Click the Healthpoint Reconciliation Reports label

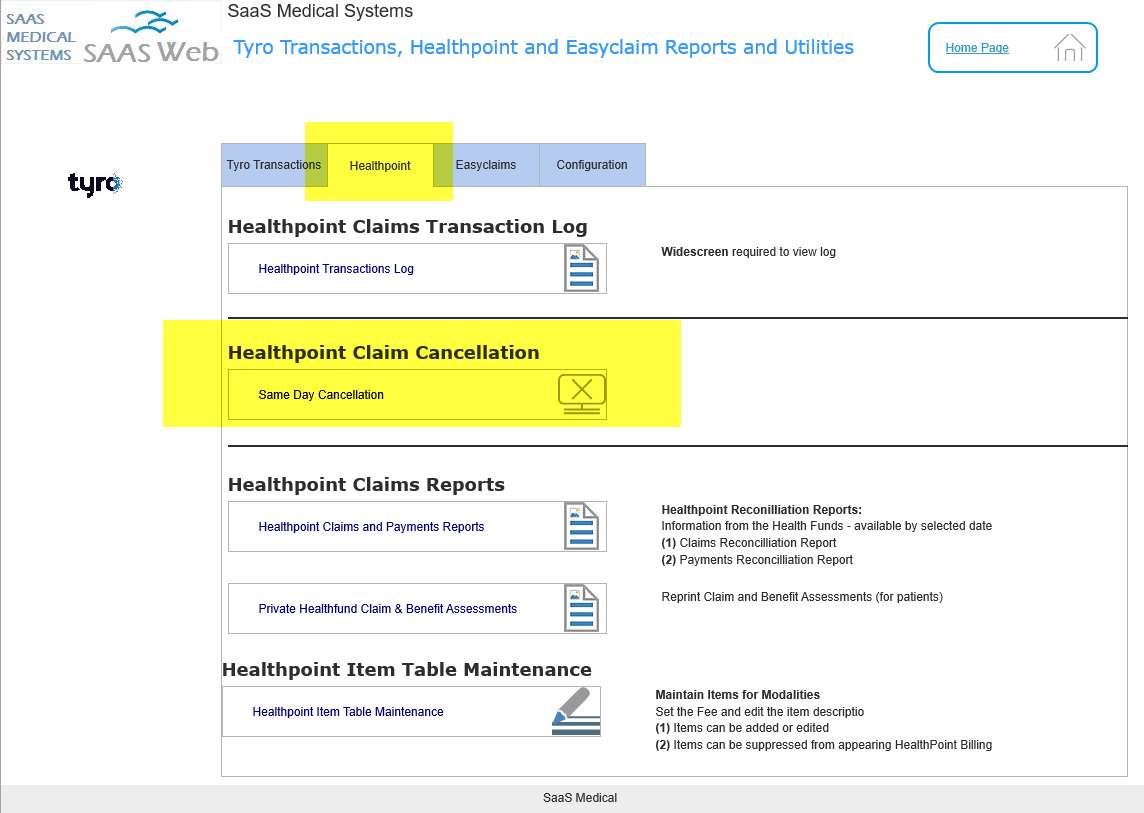point(762,509)
